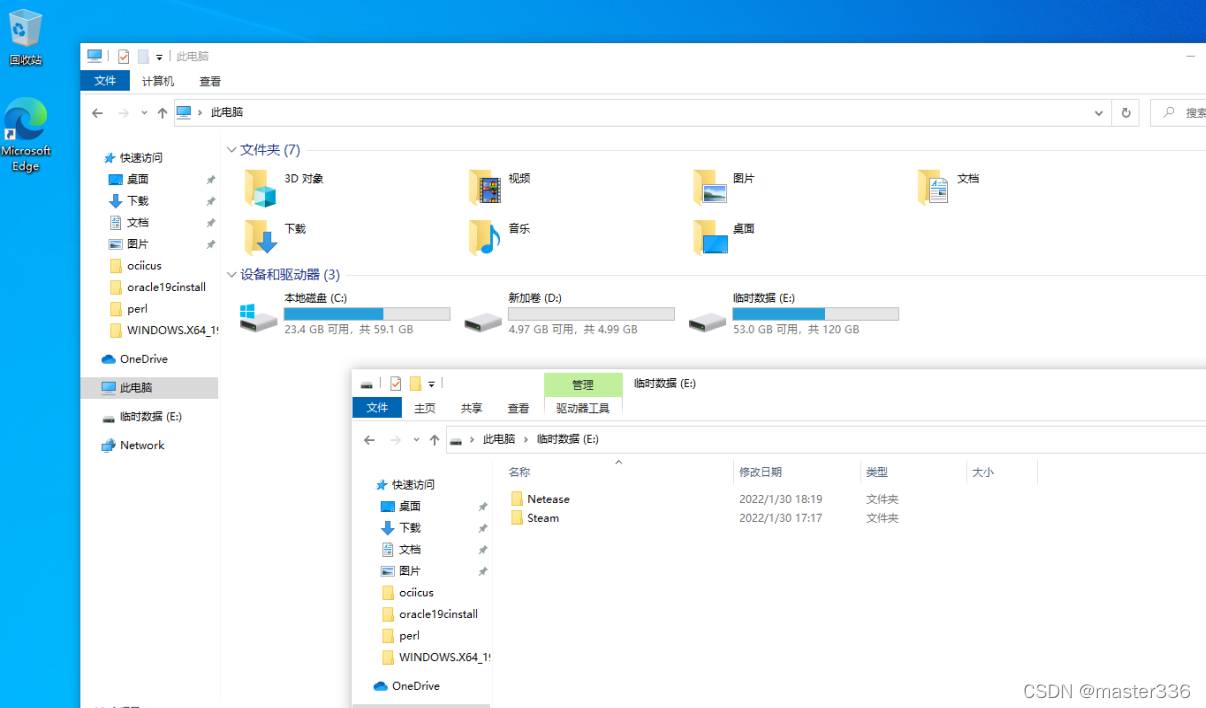Switch to 共享 tab in E: window
The width and height of the screenshot is (1206, 708).
pos(471,408)
